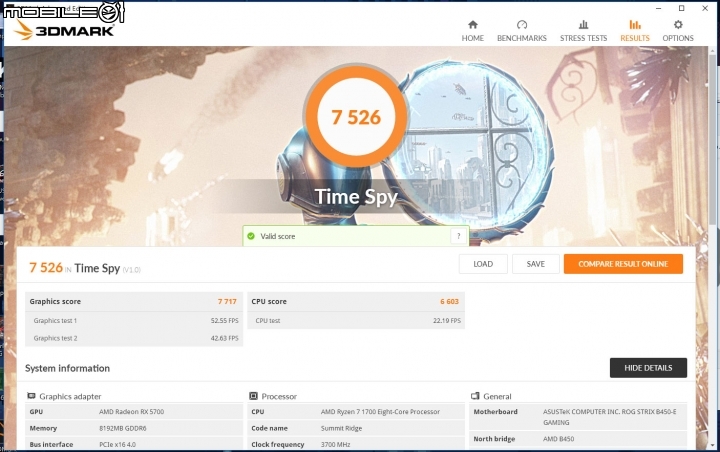Image resolution: width=720 pixels, height=452 pixels.
Task: Click Motherboard value ROG STRIX B450-E
Action: point(609,417)
